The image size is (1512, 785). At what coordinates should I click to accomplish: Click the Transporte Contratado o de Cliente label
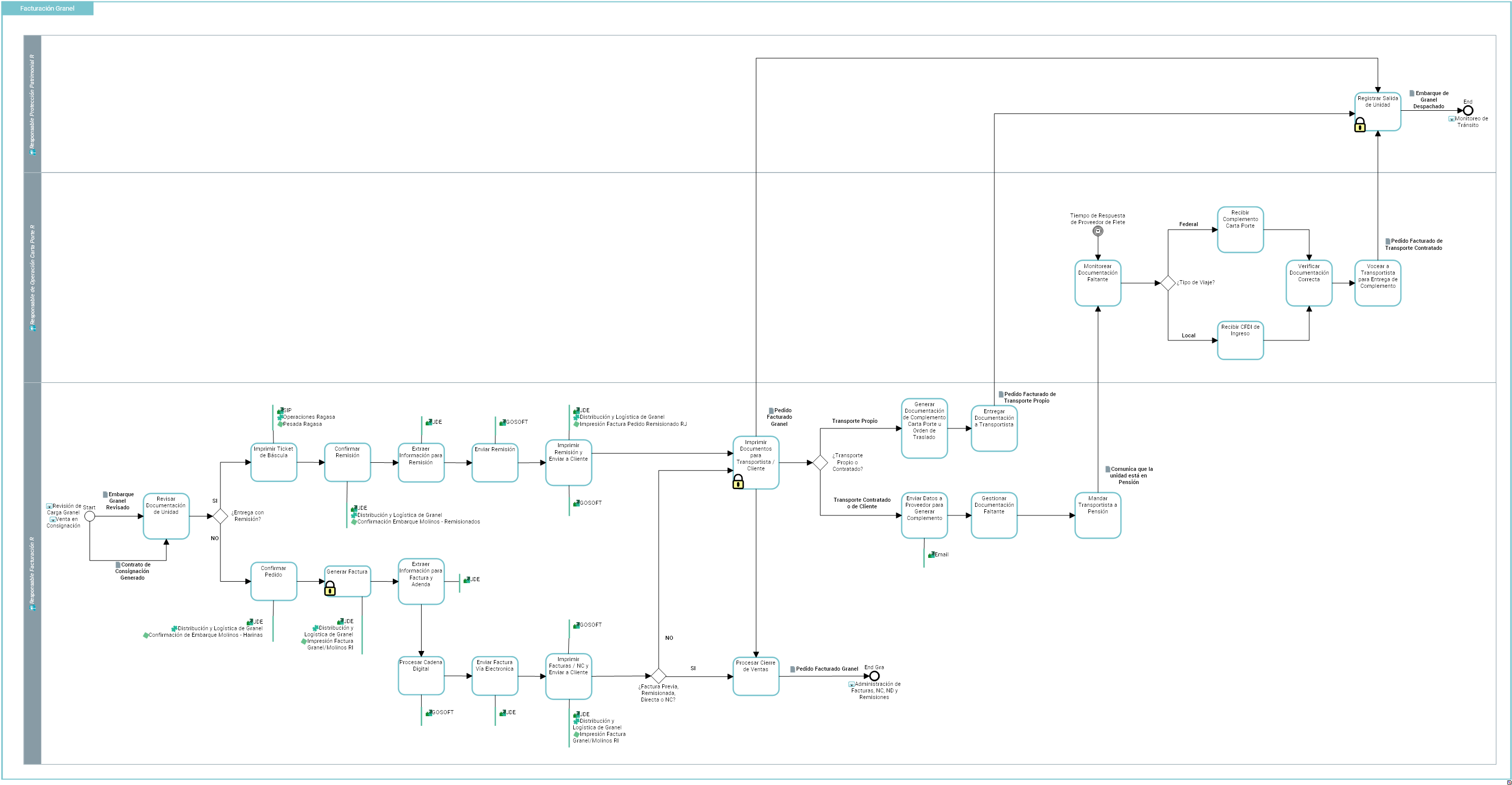click(861, 503)
